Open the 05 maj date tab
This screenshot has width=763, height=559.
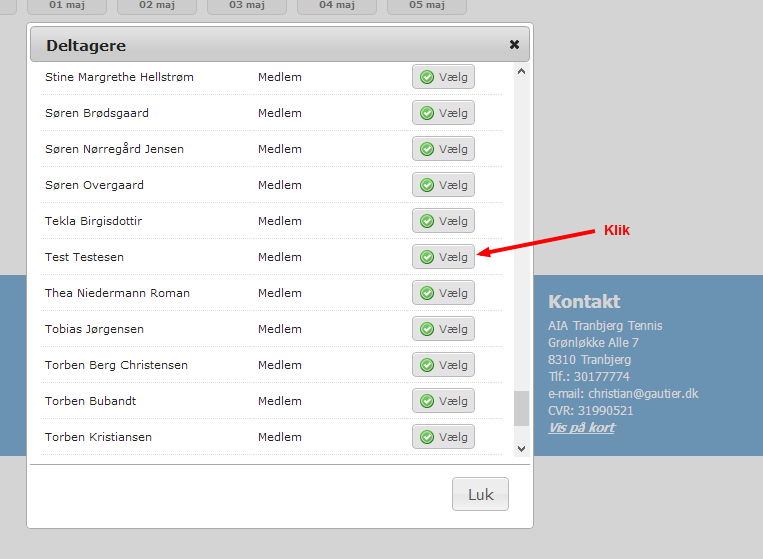pos(427,6)
